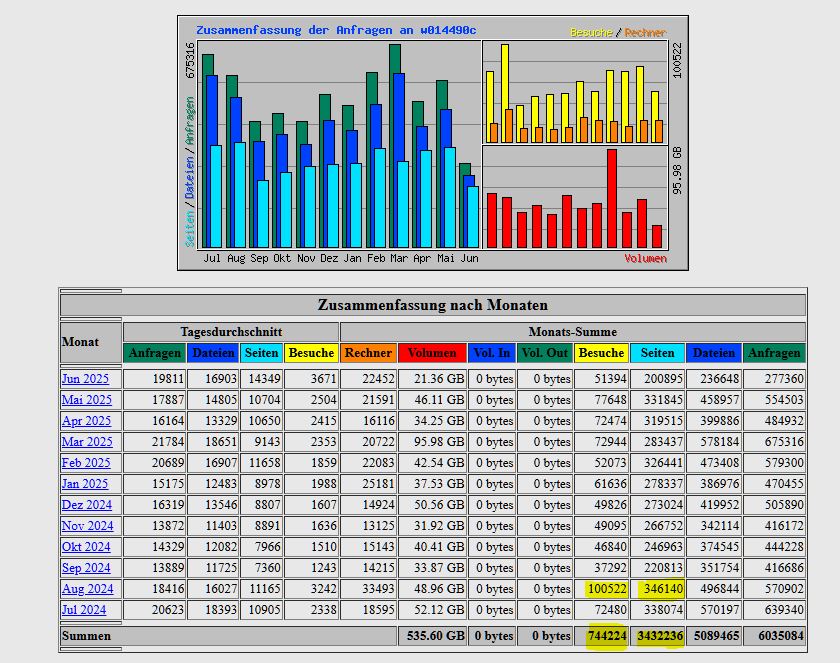Select the Jan 2025 link

85,484
